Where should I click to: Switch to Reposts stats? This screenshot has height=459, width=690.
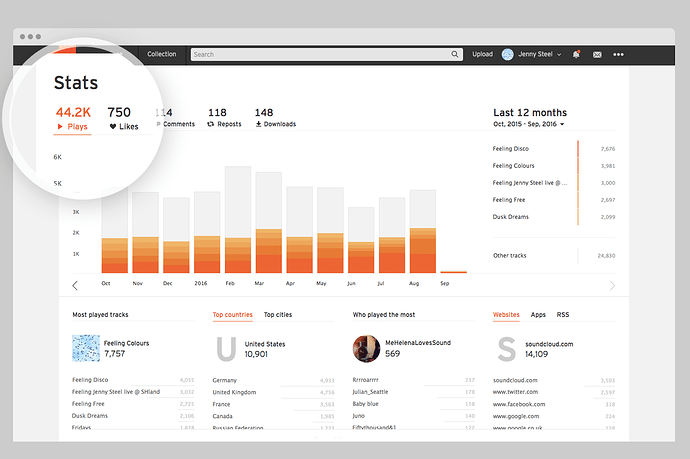(x=224, y=118)
